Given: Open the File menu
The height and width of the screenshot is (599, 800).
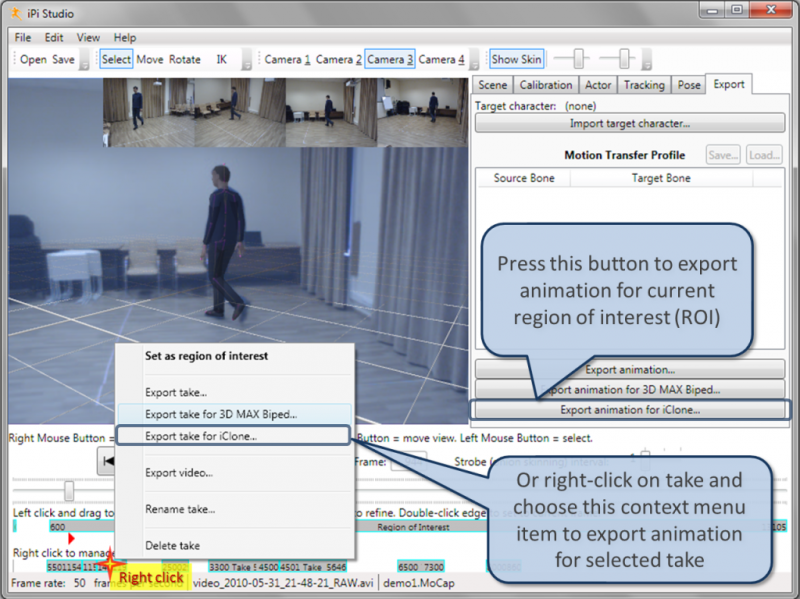Looking at the screenshot, I should (x=22, y=37).
